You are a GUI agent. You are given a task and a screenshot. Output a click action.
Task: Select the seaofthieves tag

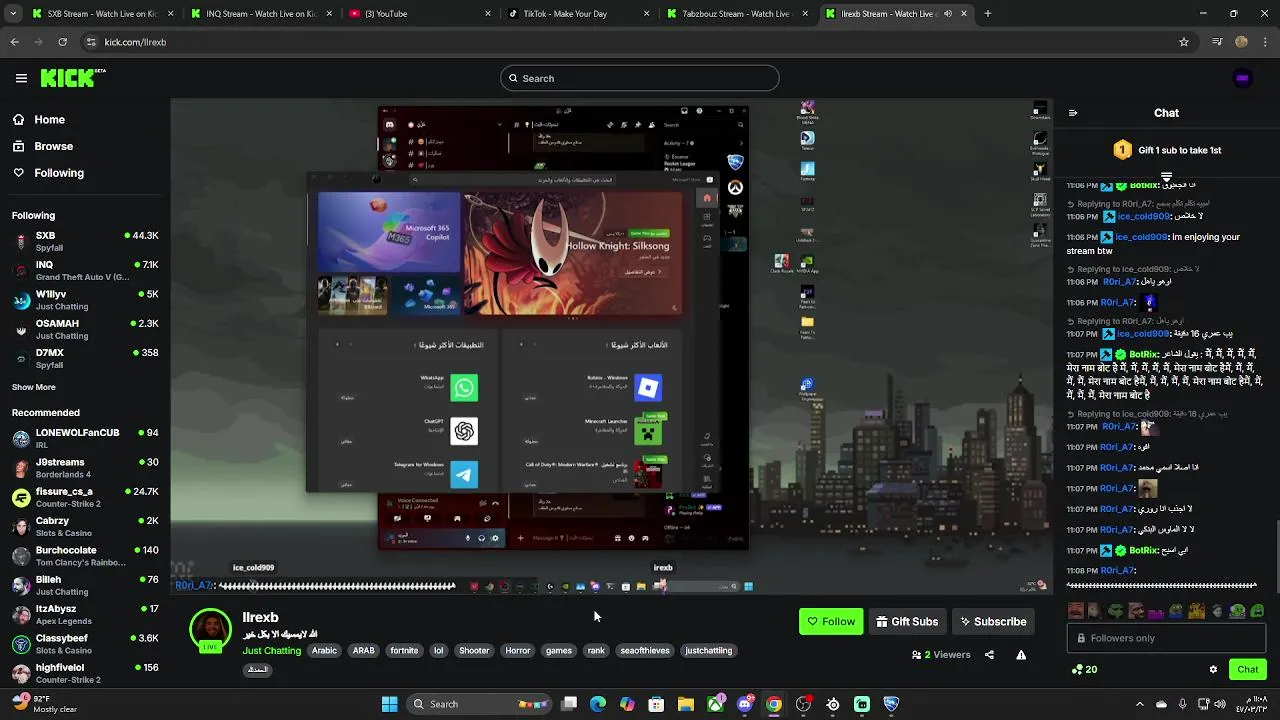[645, 651]
